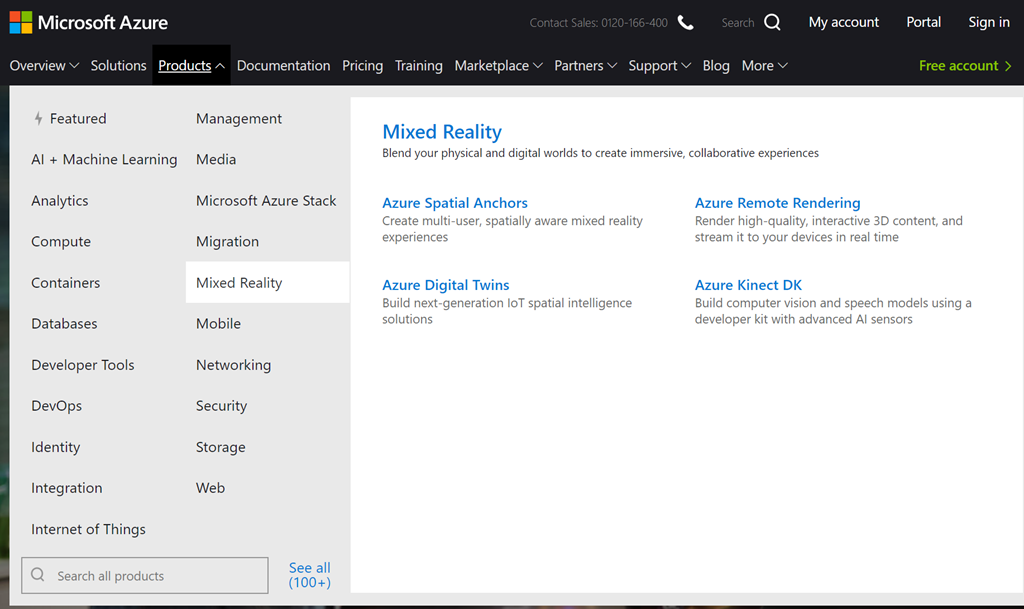Select Internet of Things category
Image resolution: width=1024 pixels, height=609 pixels.
(88, 529)
